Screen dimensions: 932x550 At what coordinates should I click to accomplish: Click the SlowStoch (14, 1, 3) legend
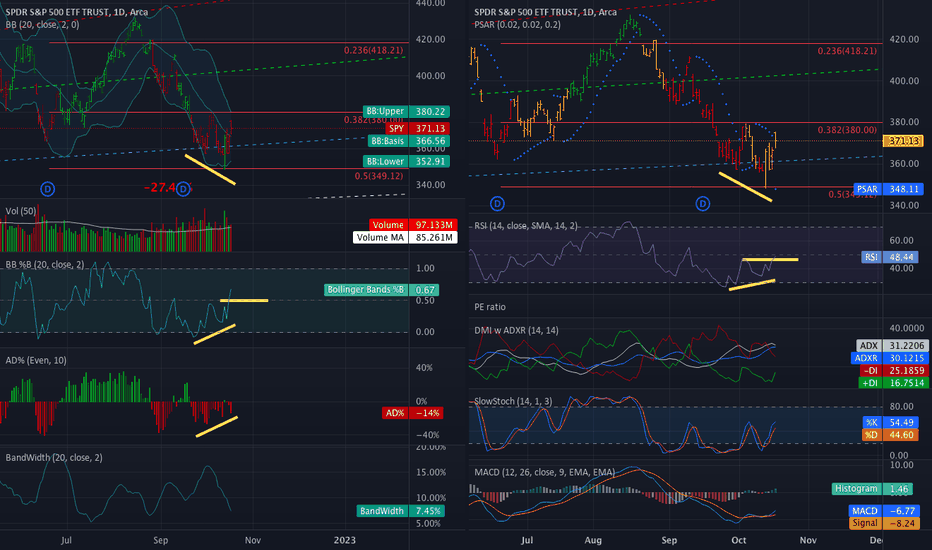[x=513, y=401]
